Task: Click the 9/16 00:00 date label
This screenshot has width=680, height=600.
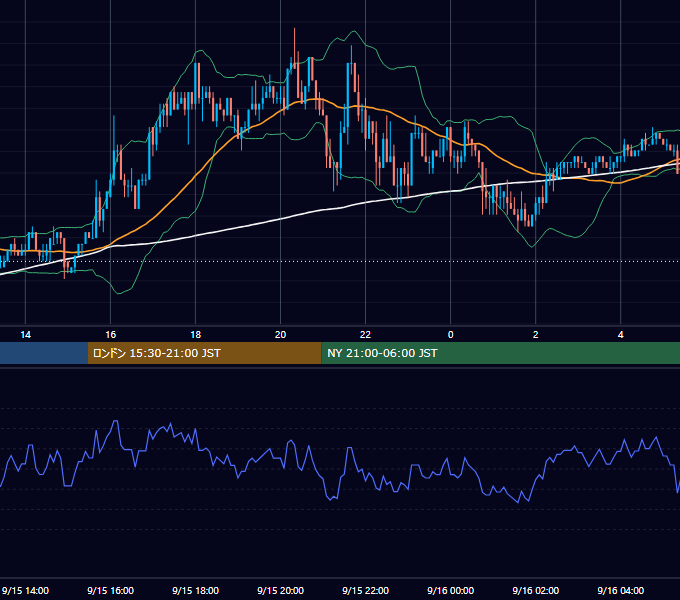Action: pyautogui.click(x=451, y=590)
